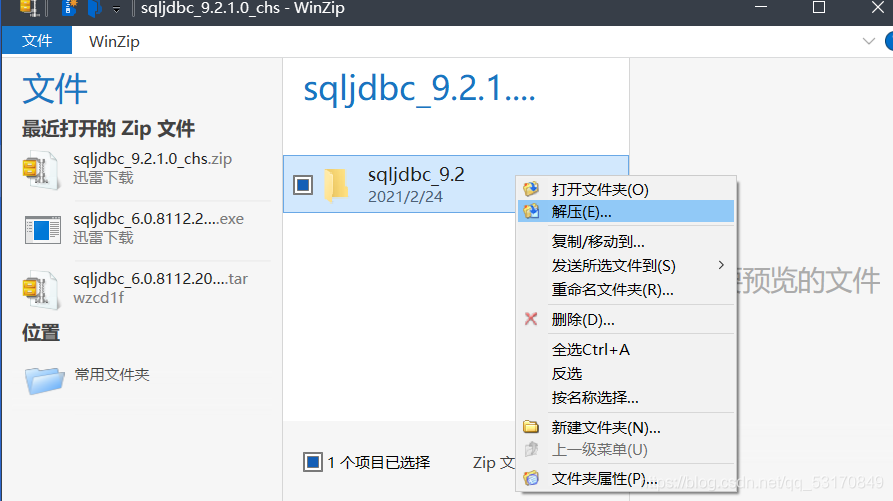Click the zip icon beside sqljdbc_9.2.1.0_chs.zip

tap(40, 170)
